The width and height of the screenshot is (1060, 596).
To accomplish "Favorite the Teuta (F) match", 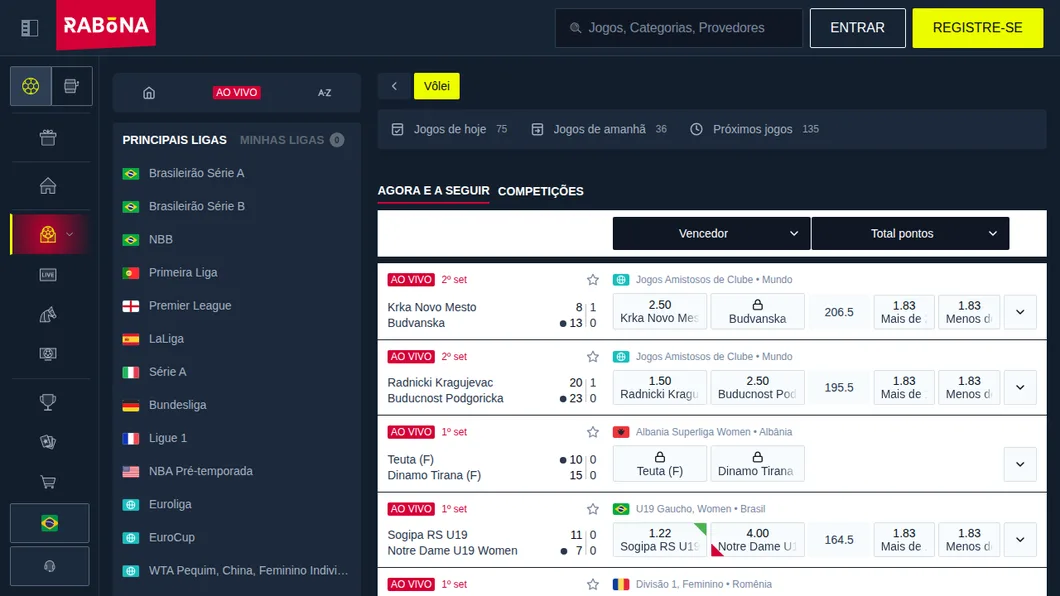I will click(593, 432).
